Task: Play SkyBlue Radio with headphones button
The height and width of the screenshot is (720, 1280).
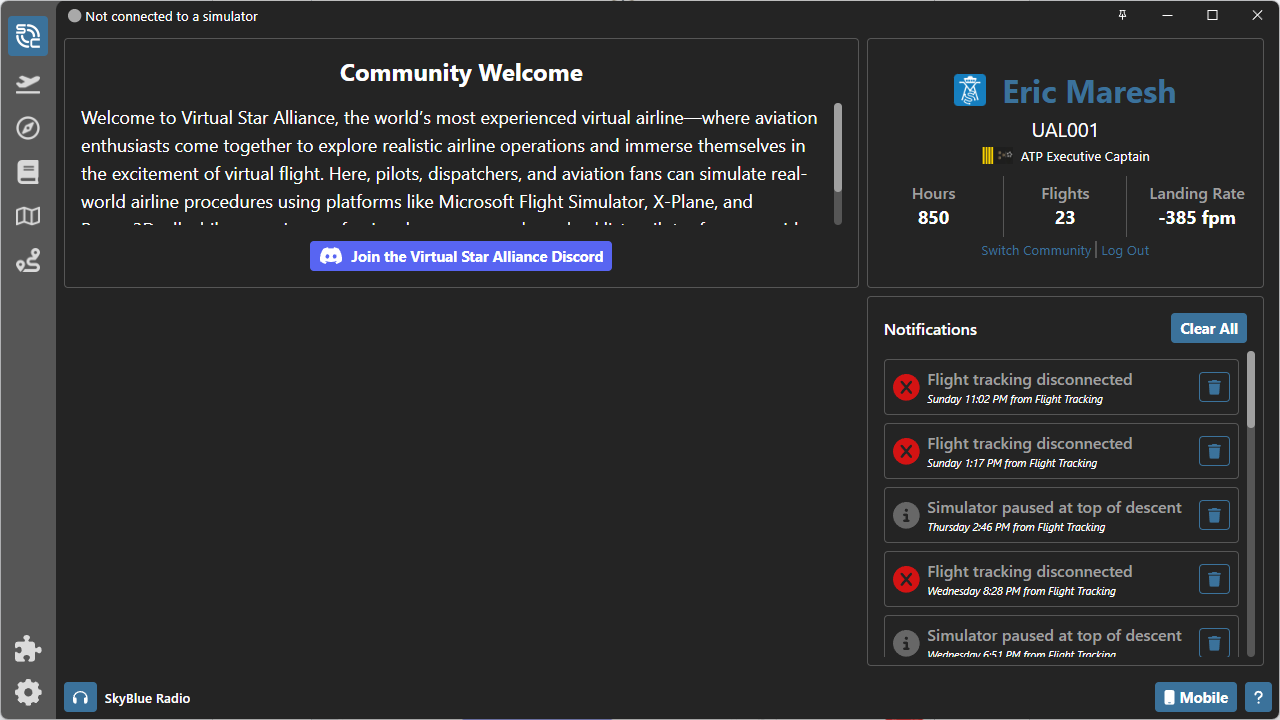Action: coord(80,697)
